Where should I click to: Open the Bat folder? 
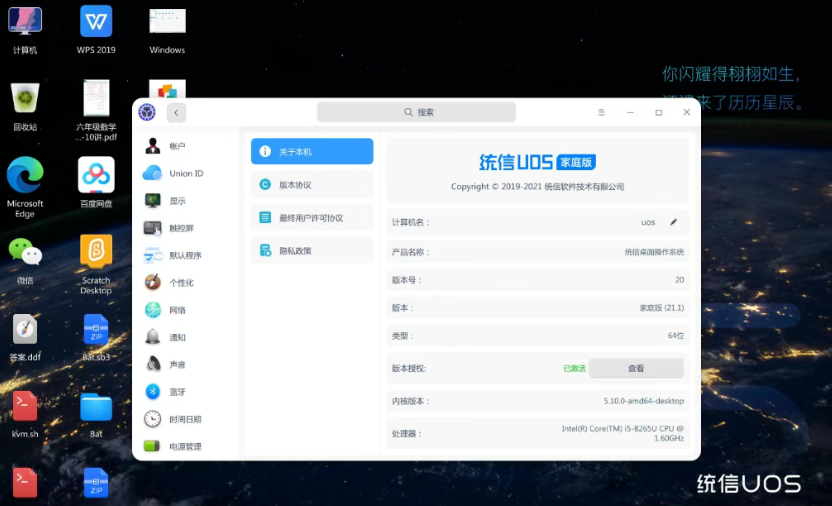96,414
